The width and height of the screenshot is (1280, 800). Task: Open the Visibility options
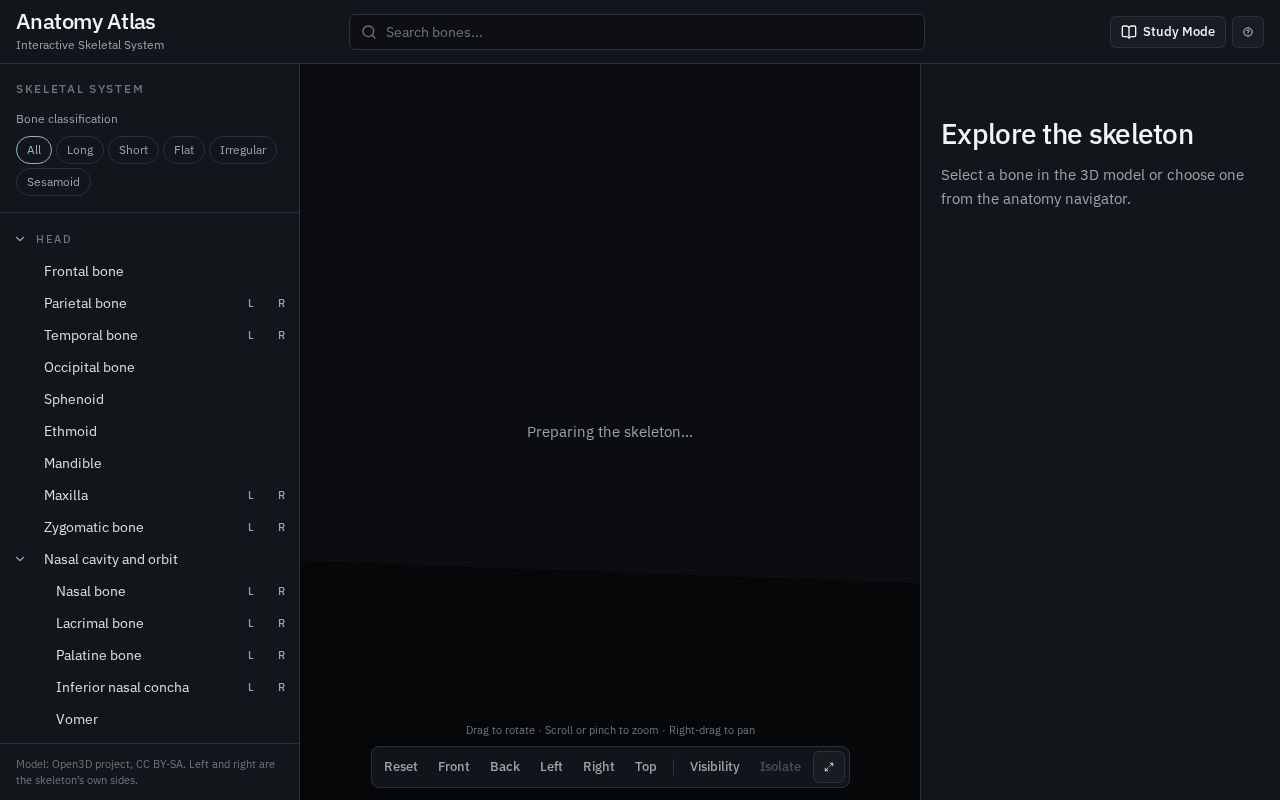tap(715, 767)
